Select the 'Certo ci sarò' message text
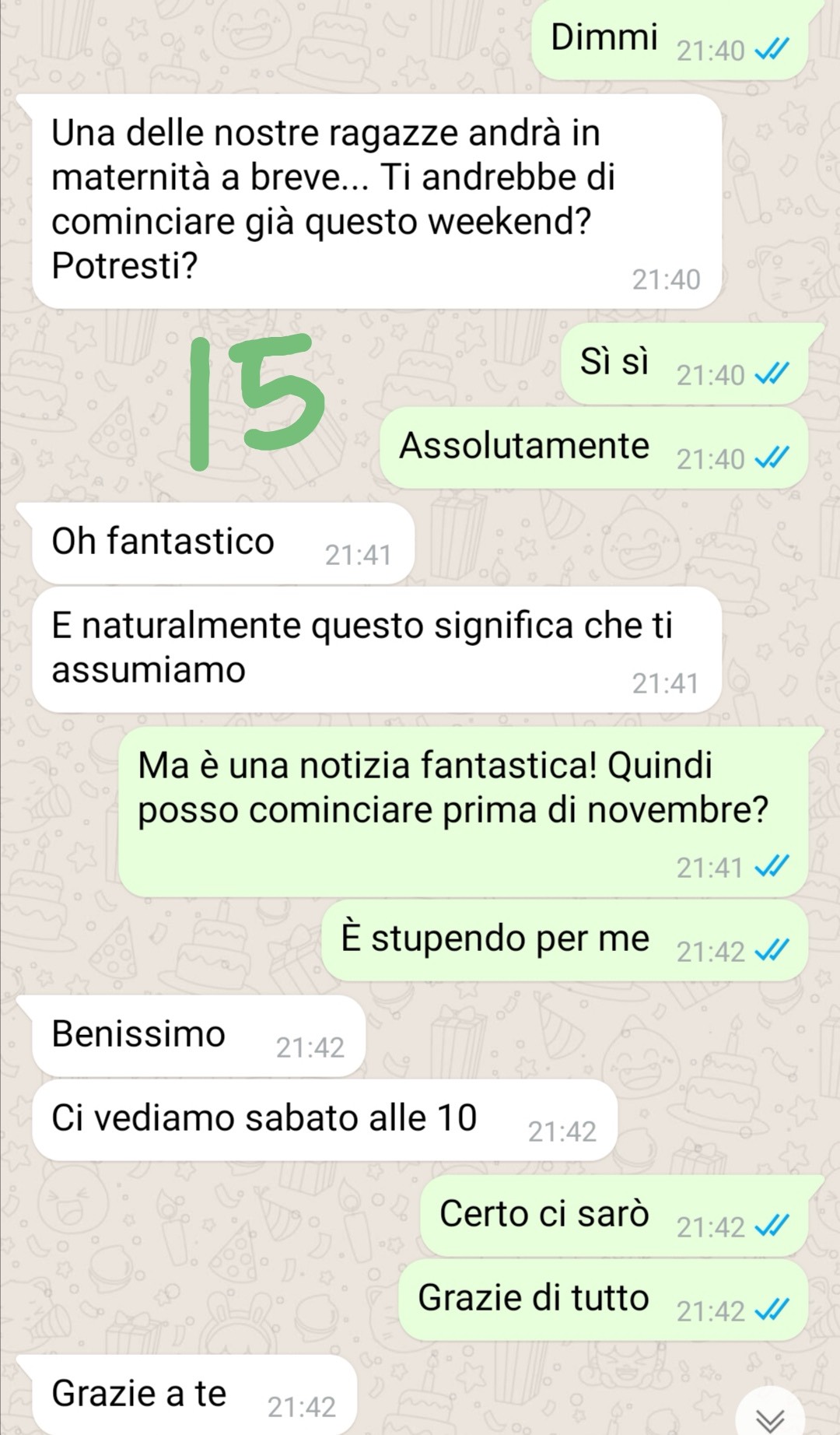 (x=544, y=1213)
